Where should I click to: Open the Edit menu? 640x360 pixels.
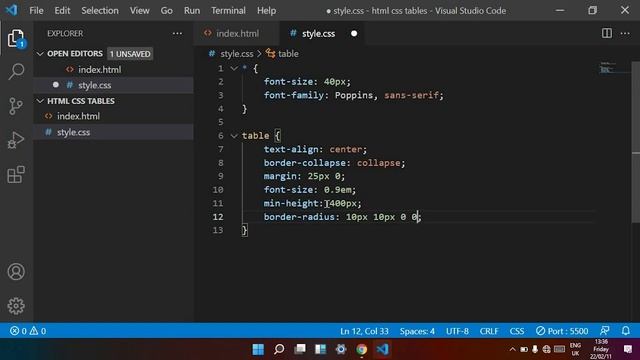point(62,11)
